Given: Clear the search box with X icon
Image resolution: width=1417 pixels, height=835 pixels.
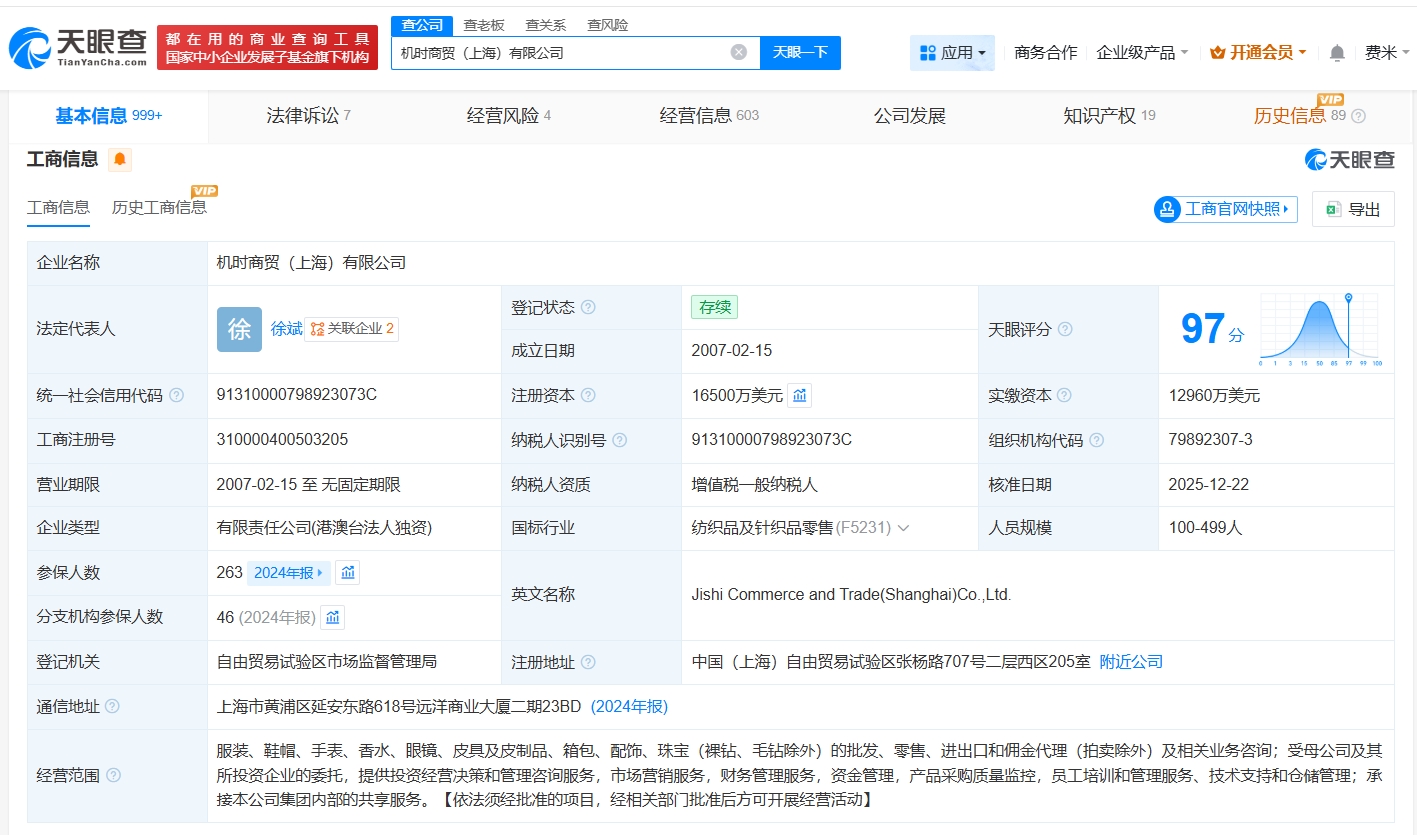Looking at the screenshot, I should pos(738,52).
